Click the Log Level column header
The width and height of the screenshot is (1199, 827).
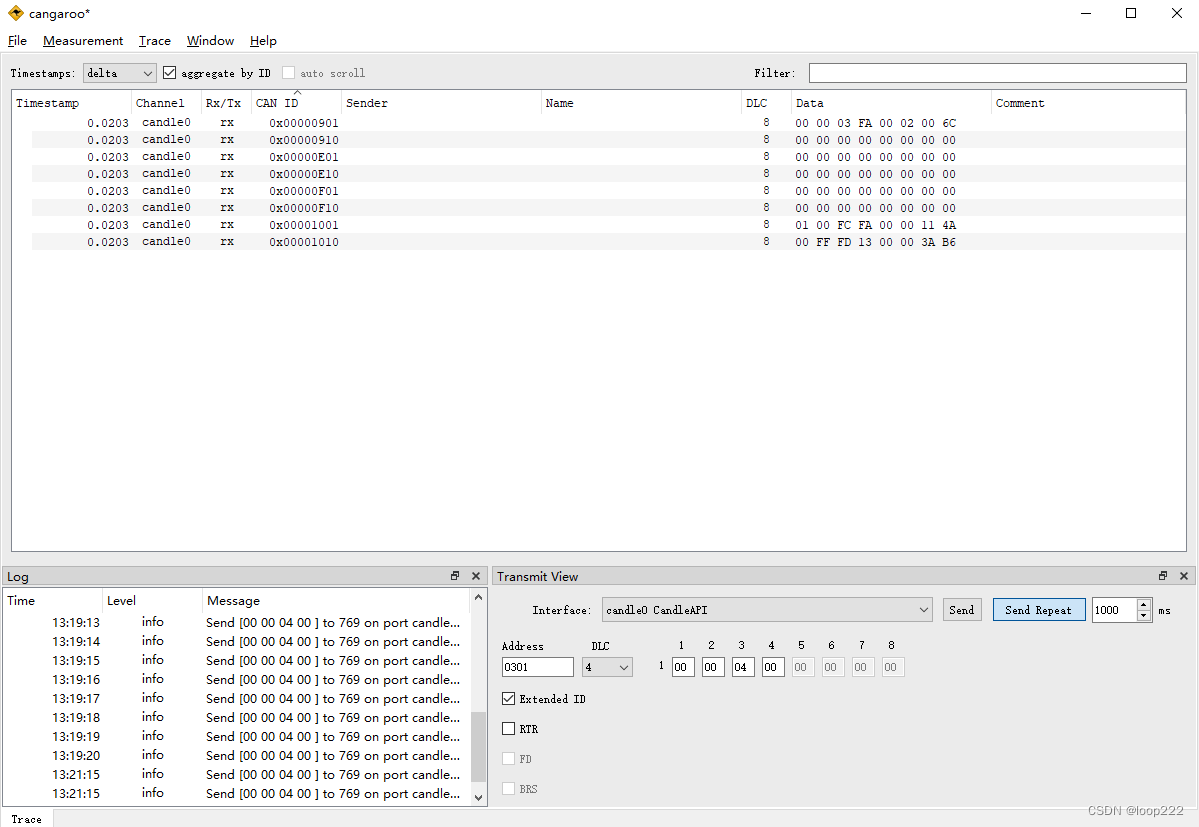[152, 601]
